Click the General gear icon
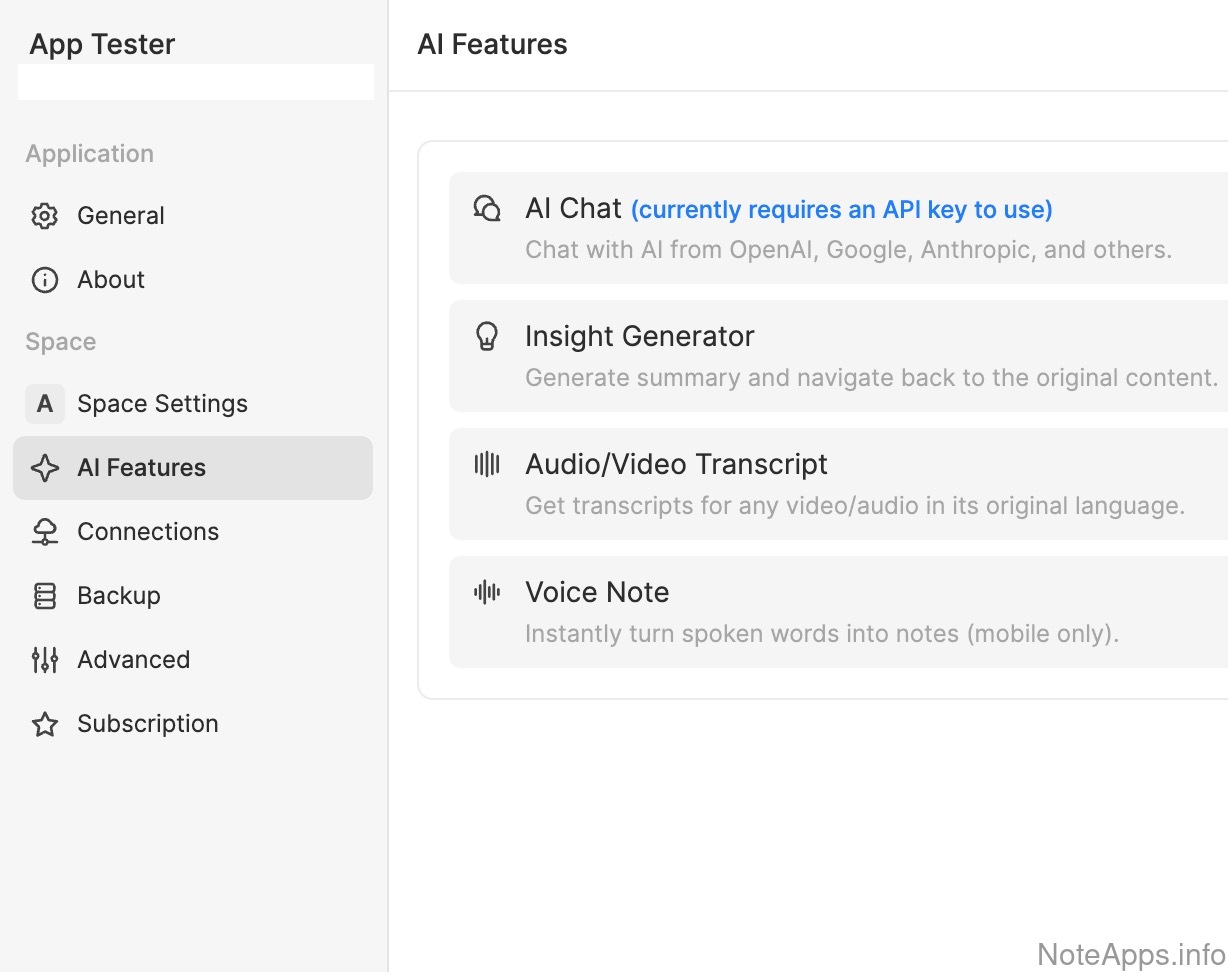Screen dimensions: 1228x974 45,216
